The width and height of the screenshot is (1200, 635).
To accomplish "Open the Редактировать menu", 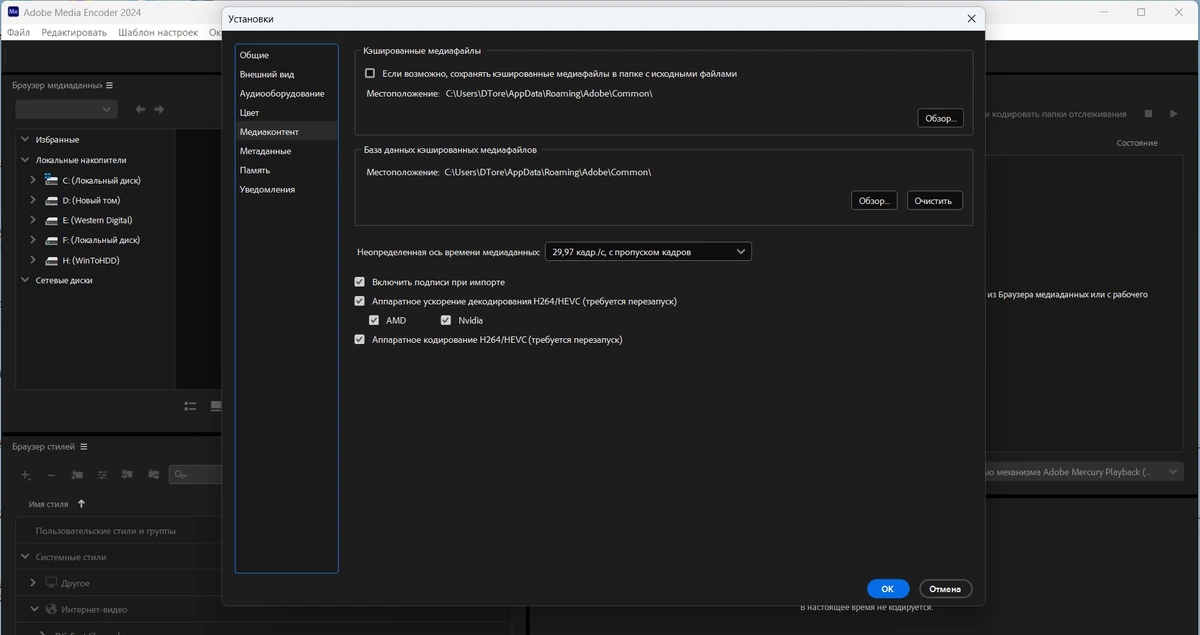I will tap(74, 32).
